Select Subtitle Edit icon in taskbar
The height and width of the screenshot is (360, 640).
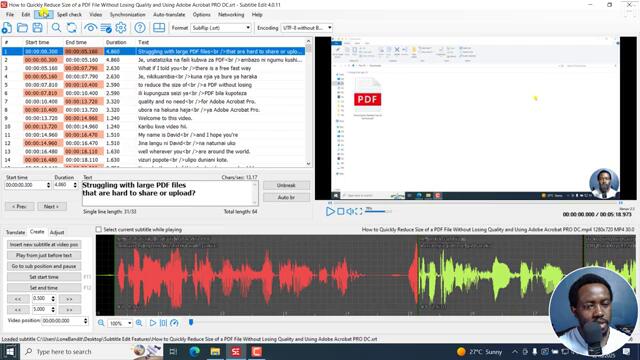pyautogui.click(x=236, y=351)
